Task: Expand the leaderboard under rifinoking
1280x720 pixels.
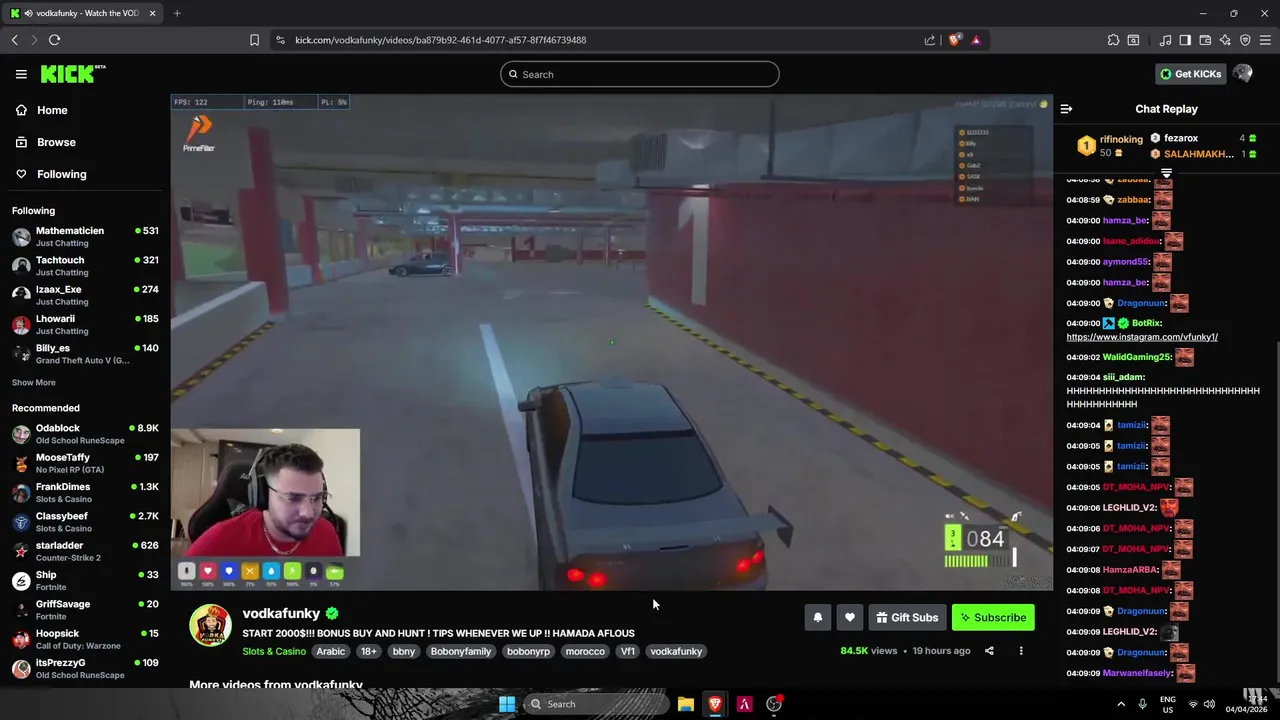Action: point(1166,174)
